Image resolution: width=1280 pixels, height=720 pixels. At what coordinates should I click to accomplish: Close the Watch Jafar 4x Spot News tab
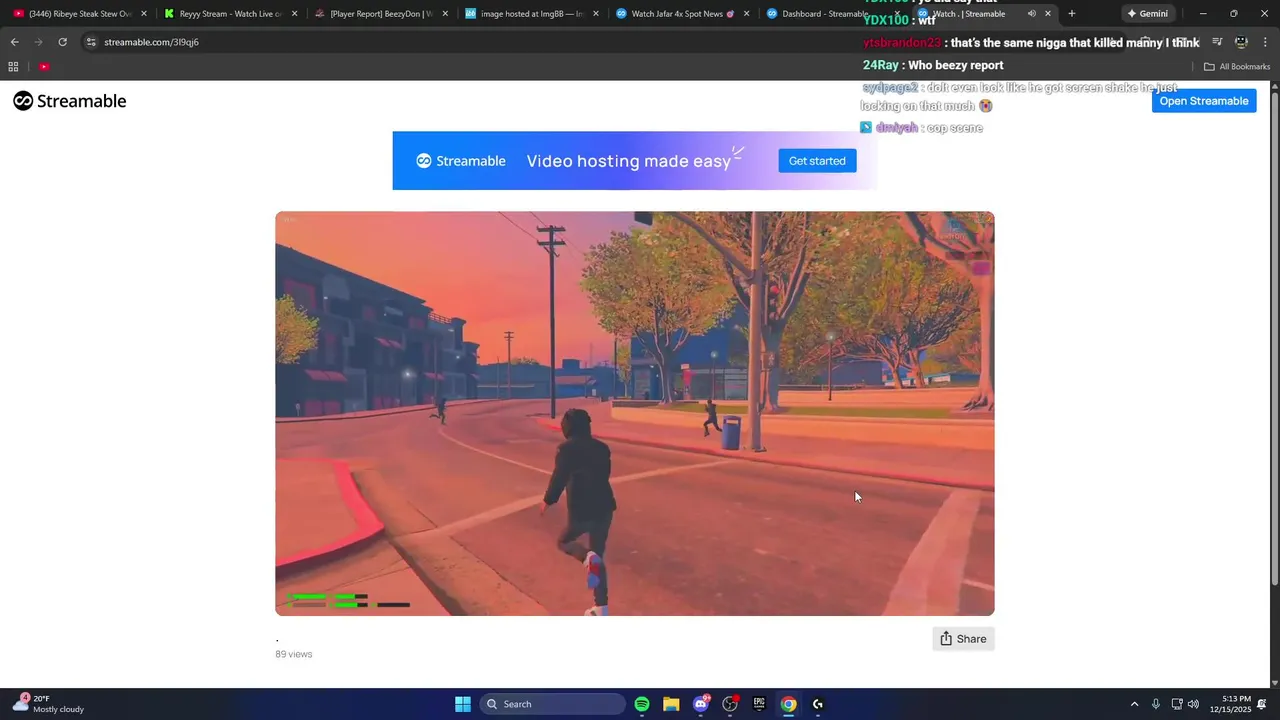pyautogui.click(x=746, y=14)
